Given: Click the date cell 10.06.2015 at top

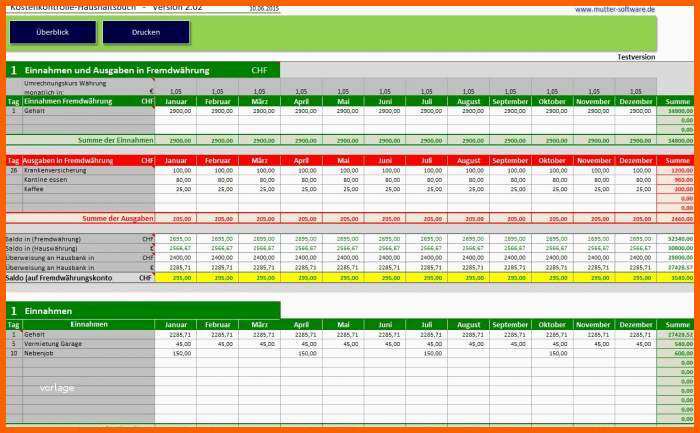Looking at the screenshot, I should click(x=264, y=8).
